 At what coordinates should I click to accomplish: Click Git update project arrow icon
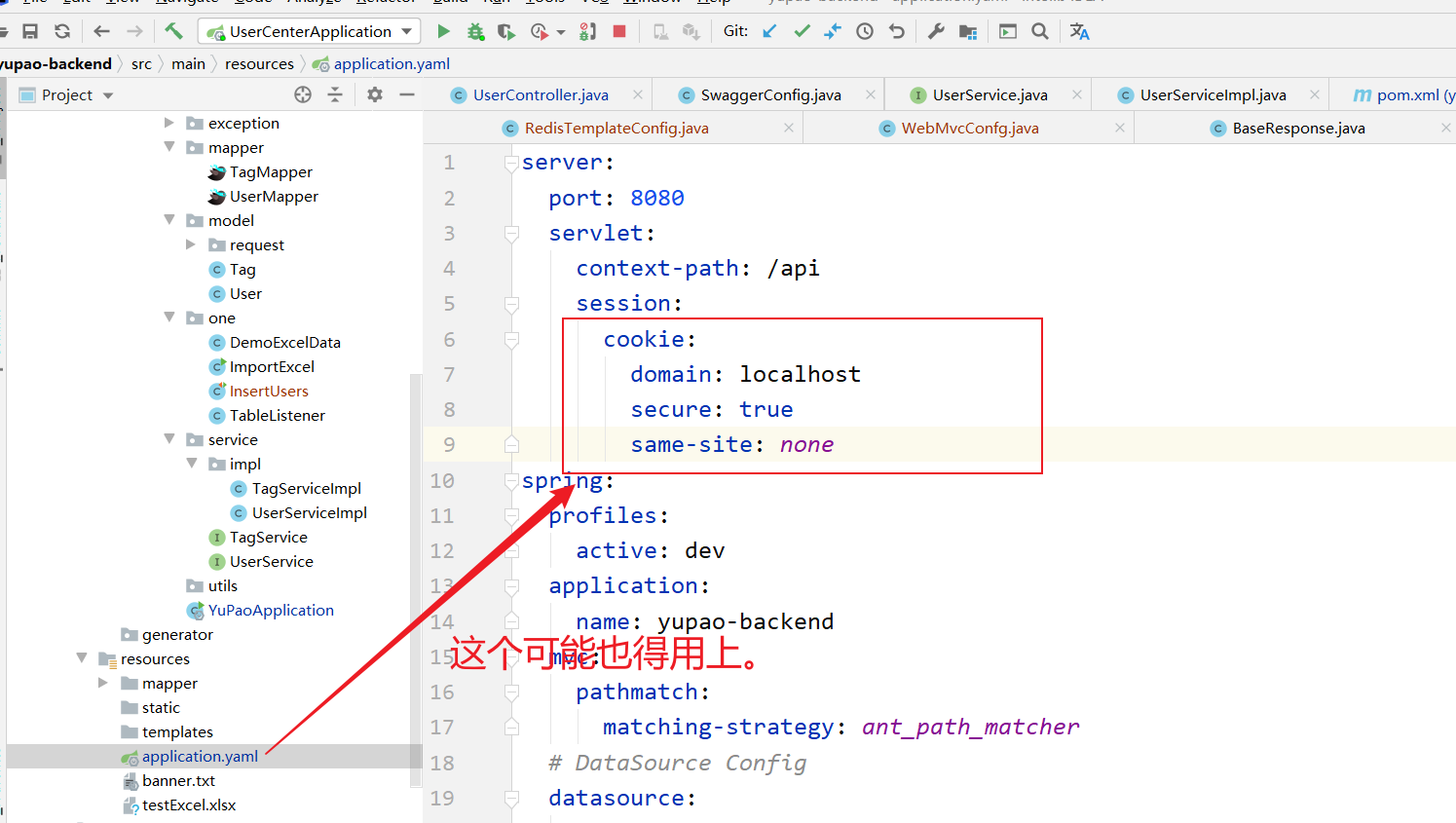(769, 31)
